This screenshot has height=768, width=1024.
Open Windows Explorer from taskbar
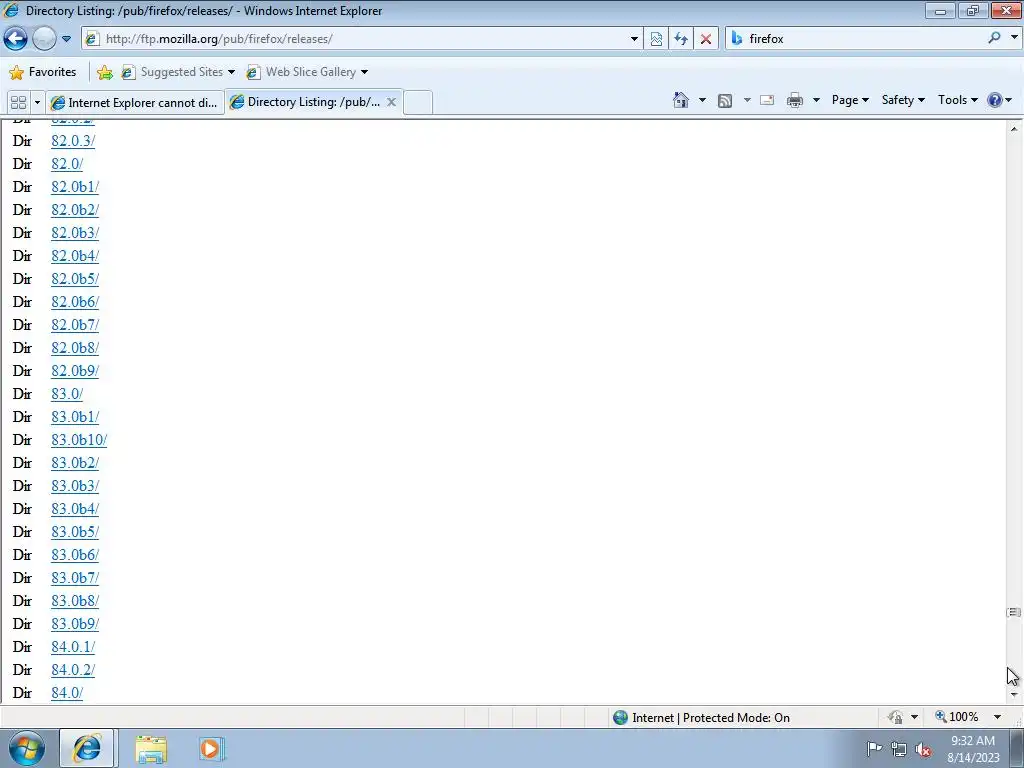[151, 749]
